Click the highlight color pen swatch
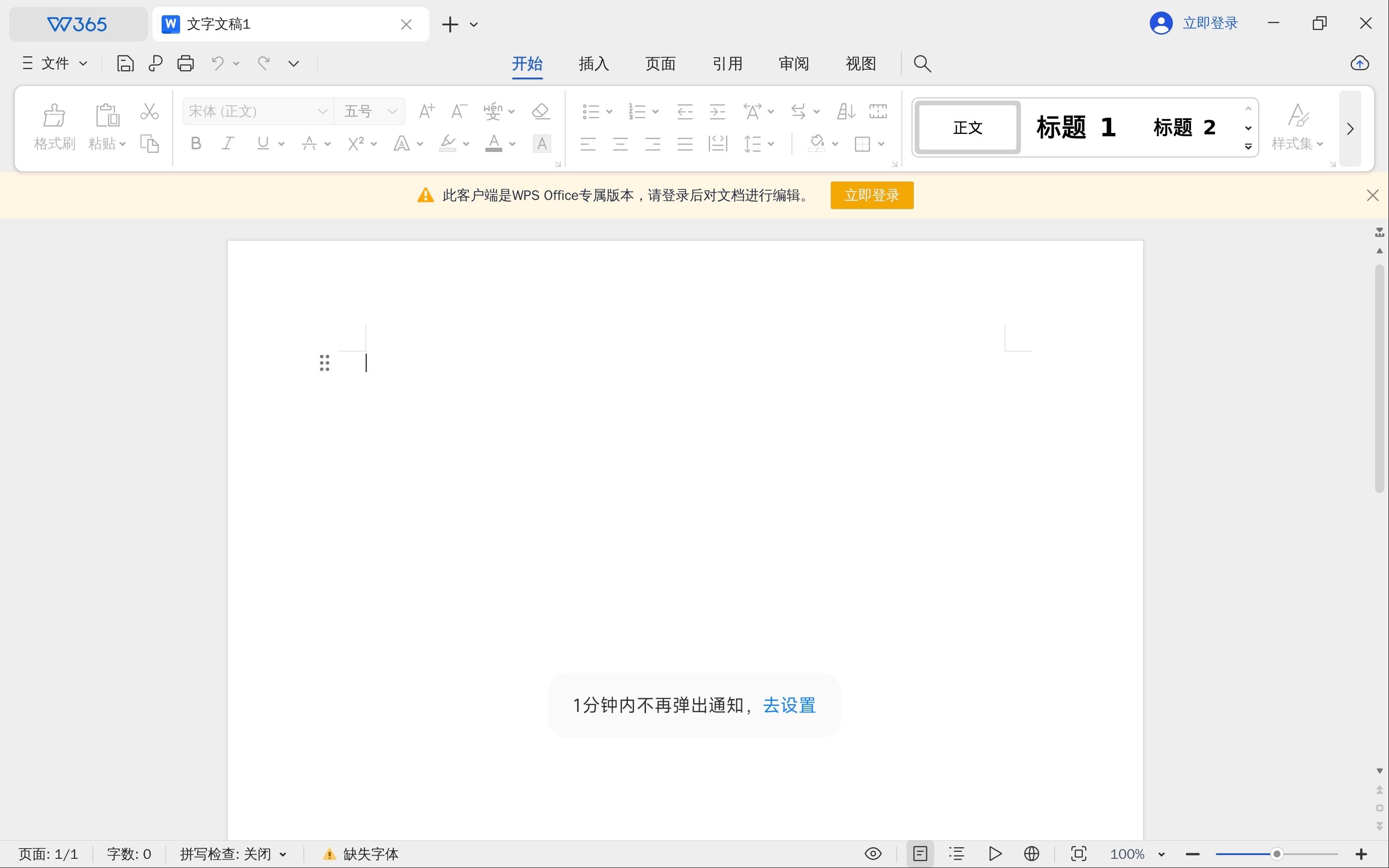The width and height of the screenshot is (1389, 868). pos(448,144)
